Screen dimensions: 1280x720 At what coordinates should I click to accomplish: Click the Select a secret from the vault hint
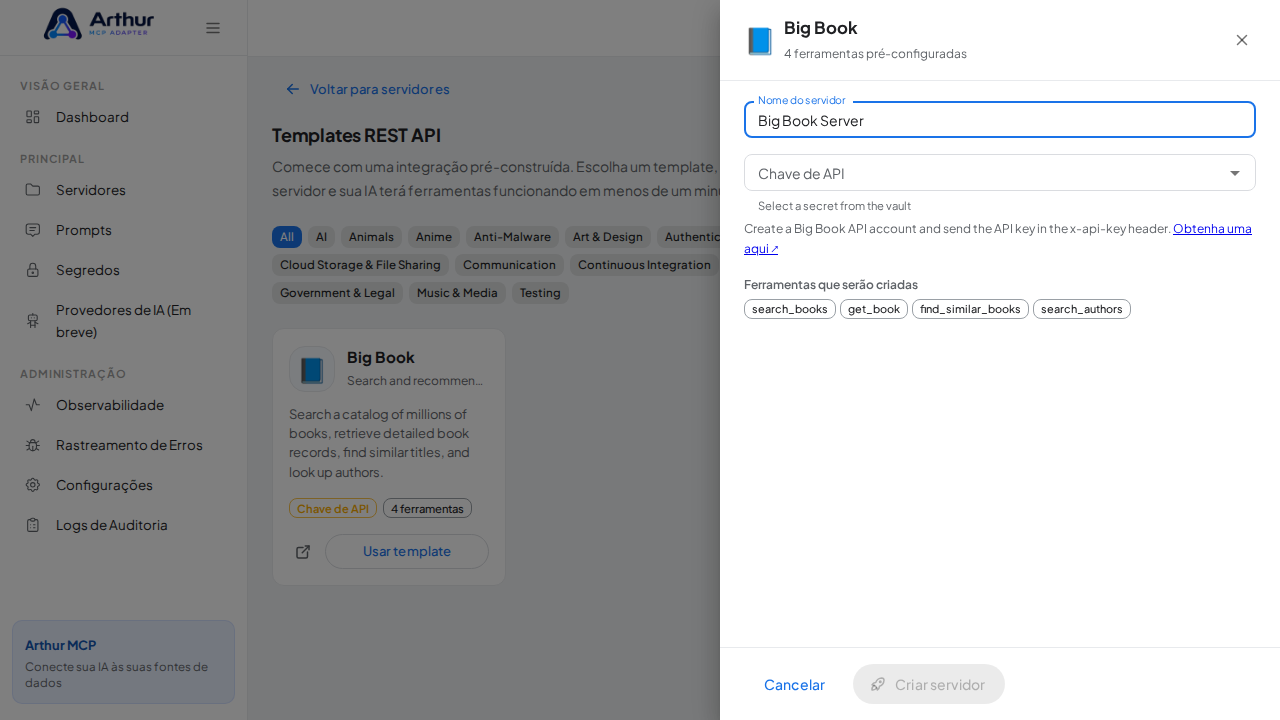pos(834,206)
